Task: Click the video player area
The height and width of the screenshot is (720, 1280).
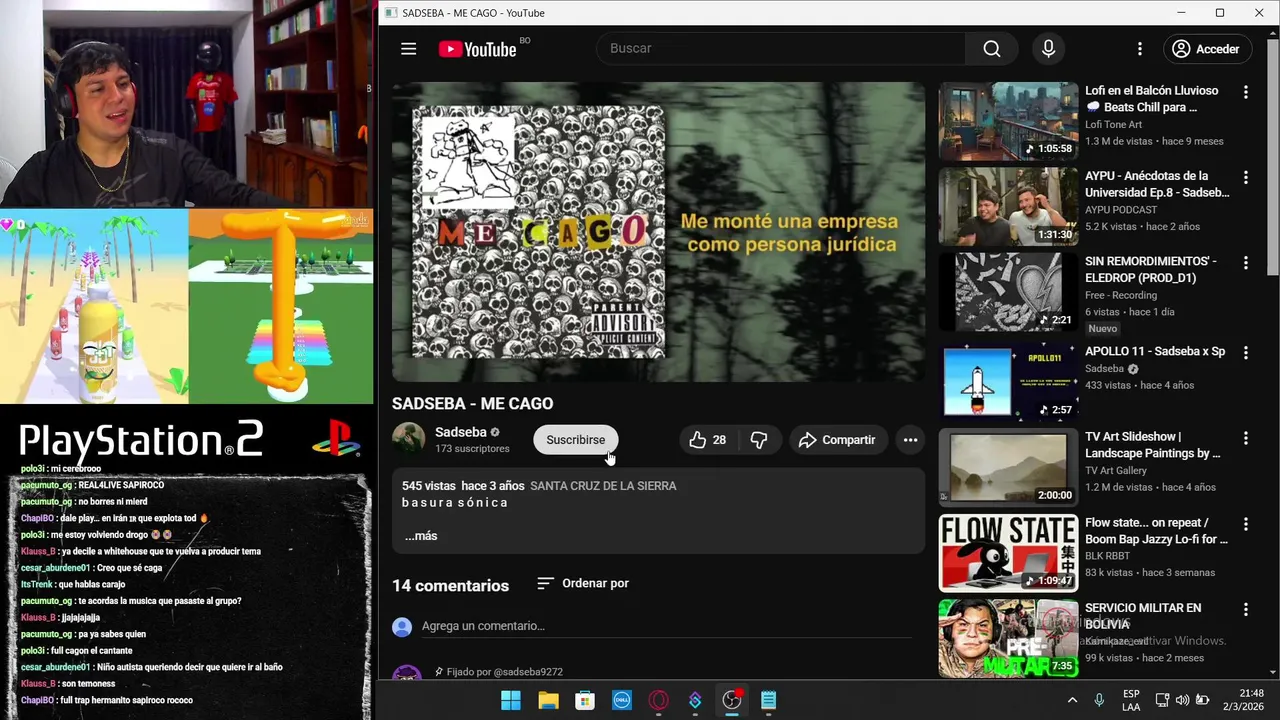Action: click(658, 232)
